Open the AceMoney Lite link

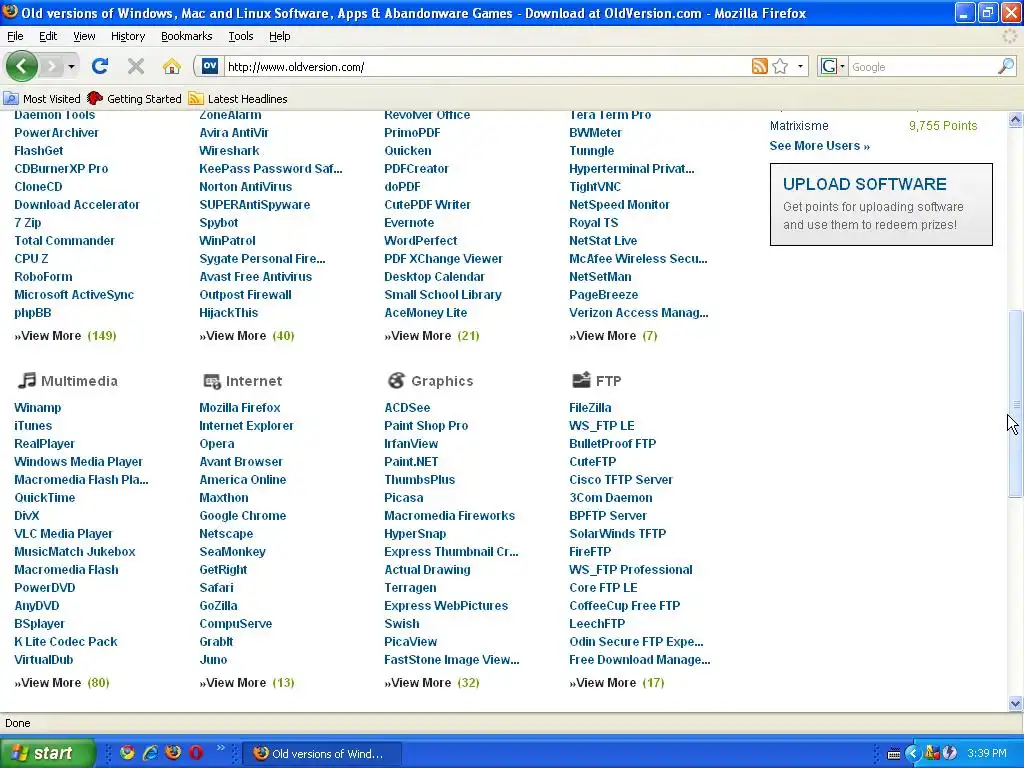426,313
